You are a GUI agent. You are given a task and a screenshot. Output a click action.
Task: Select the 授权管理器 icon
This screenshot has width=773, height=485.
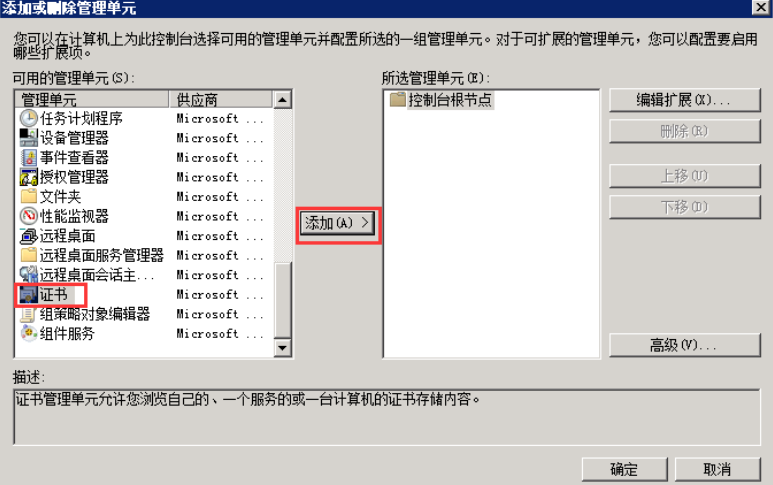(x=29, y=177)
